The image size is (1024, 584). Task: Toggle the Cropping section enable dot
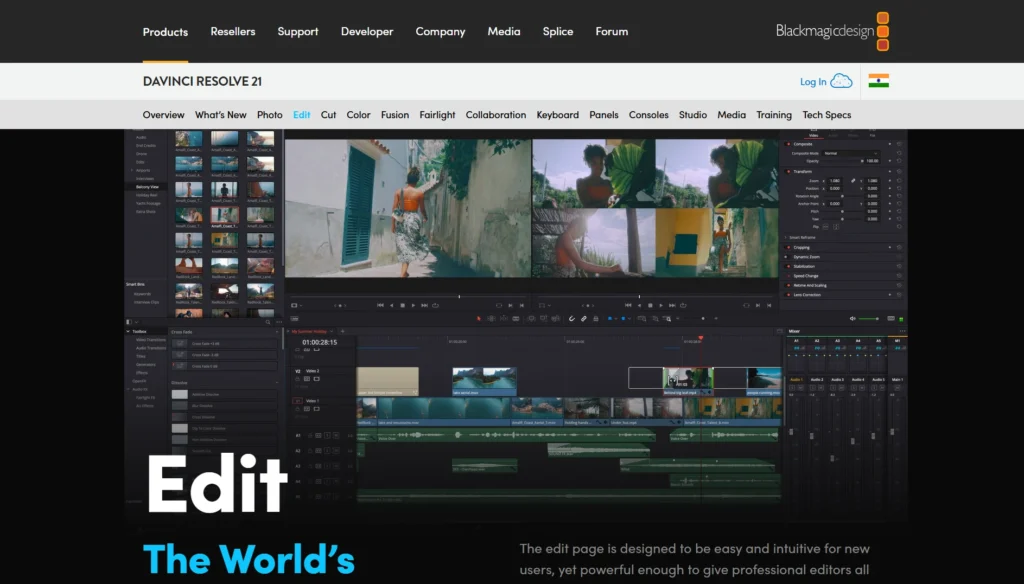[x=788, y=248]
